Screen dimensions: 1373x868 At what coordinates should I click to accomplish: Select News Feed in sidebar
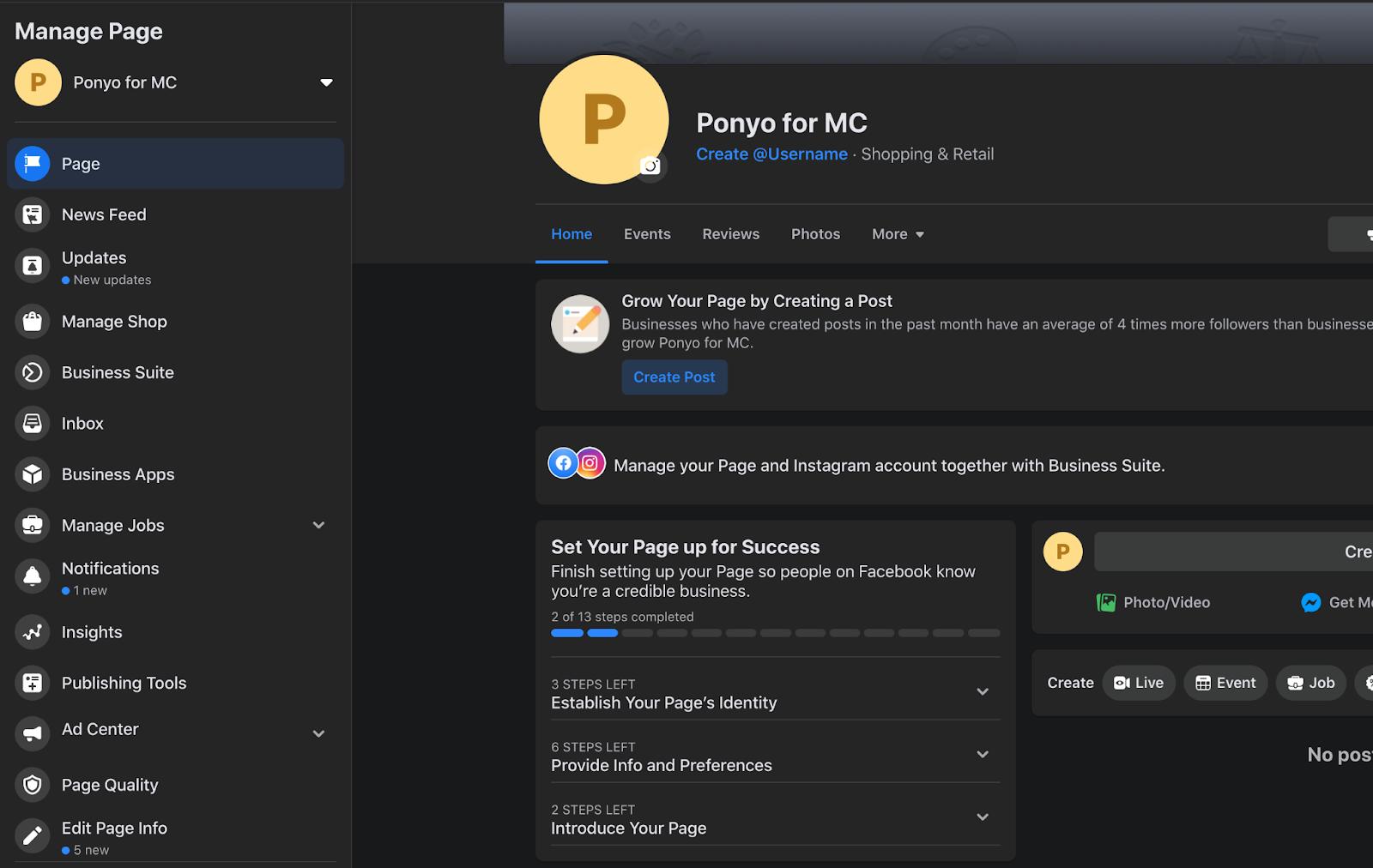click(175, 214)
